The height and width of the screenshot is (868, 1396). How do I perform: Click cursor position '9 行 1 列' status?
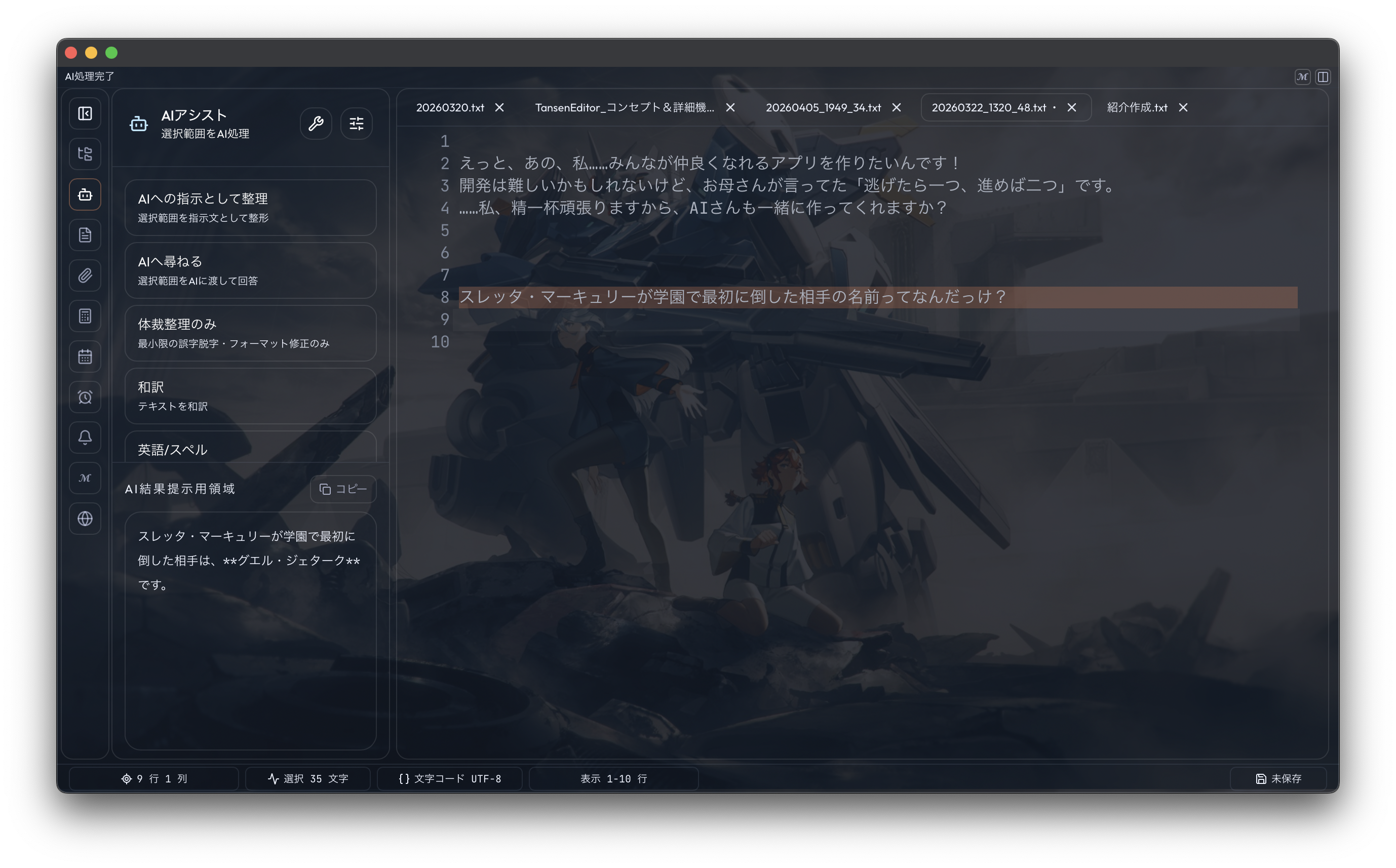[x=154, y=779]
